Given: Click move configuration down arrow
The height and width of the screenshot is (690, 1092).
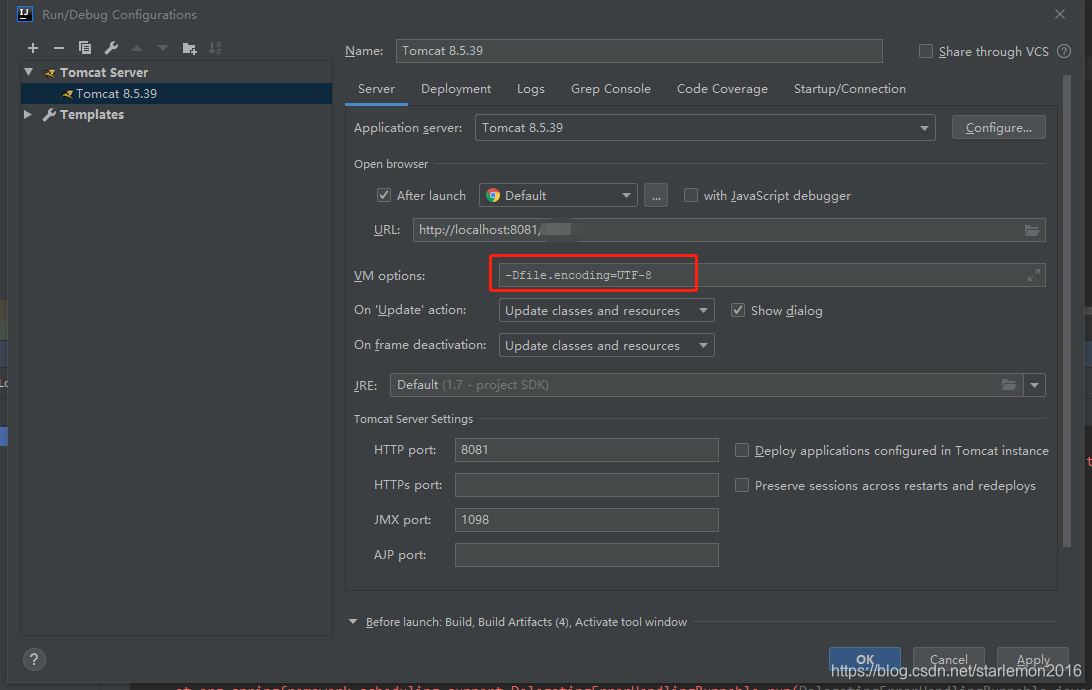Looking at the screenshot, I should tap(163, 48).
